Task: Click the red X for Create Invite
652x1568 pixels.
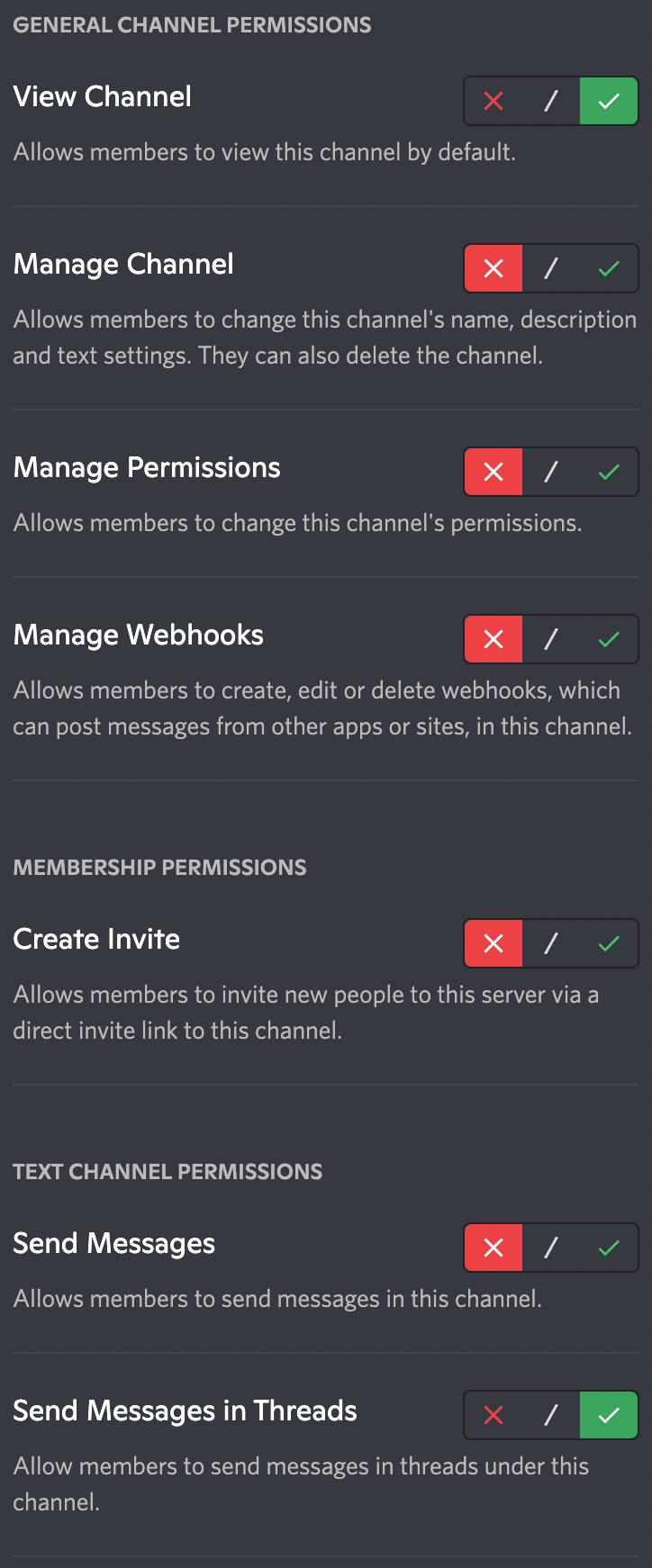Action: 494,943
